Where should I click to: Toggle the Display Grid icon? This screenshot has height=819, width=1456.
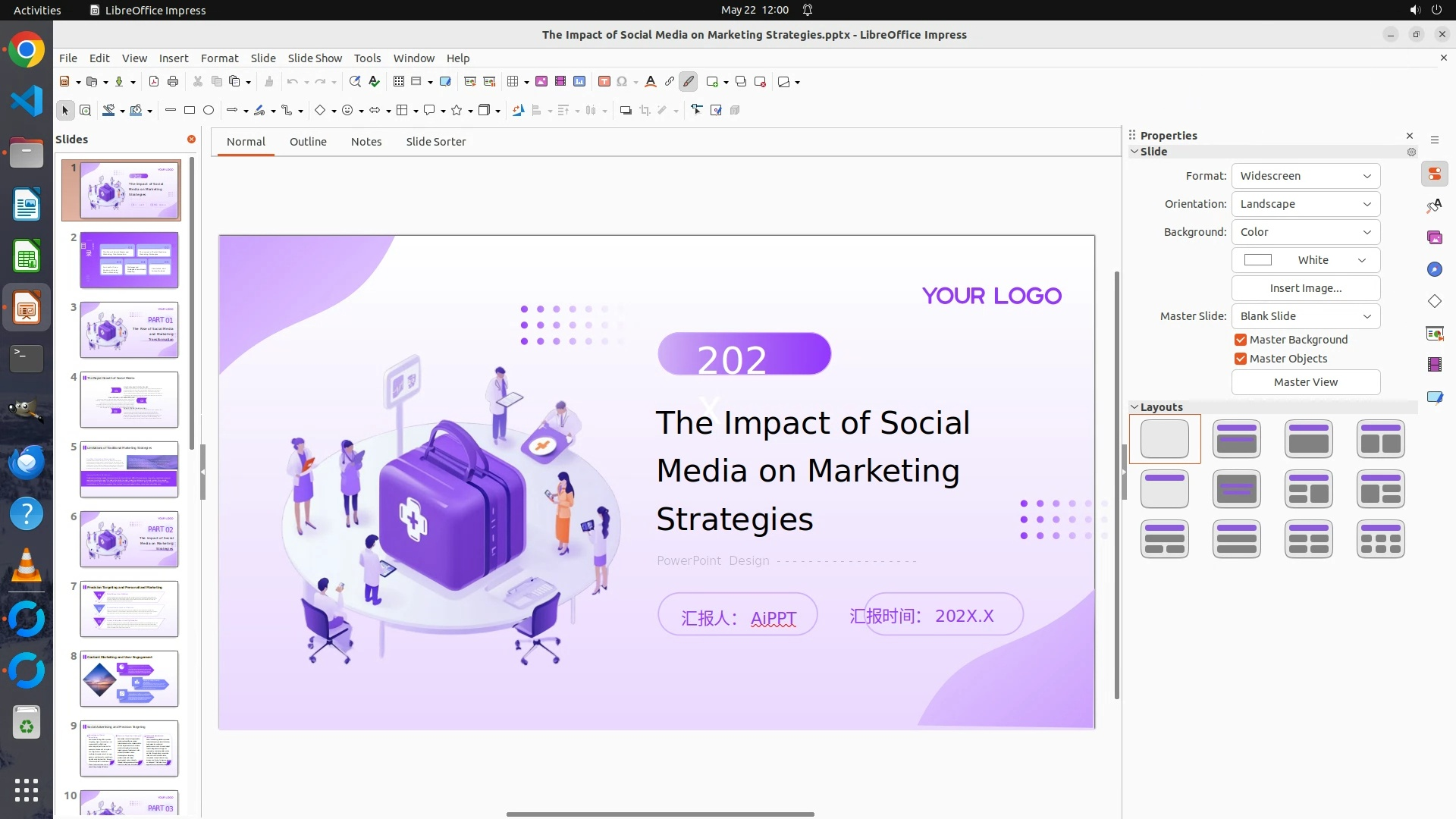pos(399,82)
